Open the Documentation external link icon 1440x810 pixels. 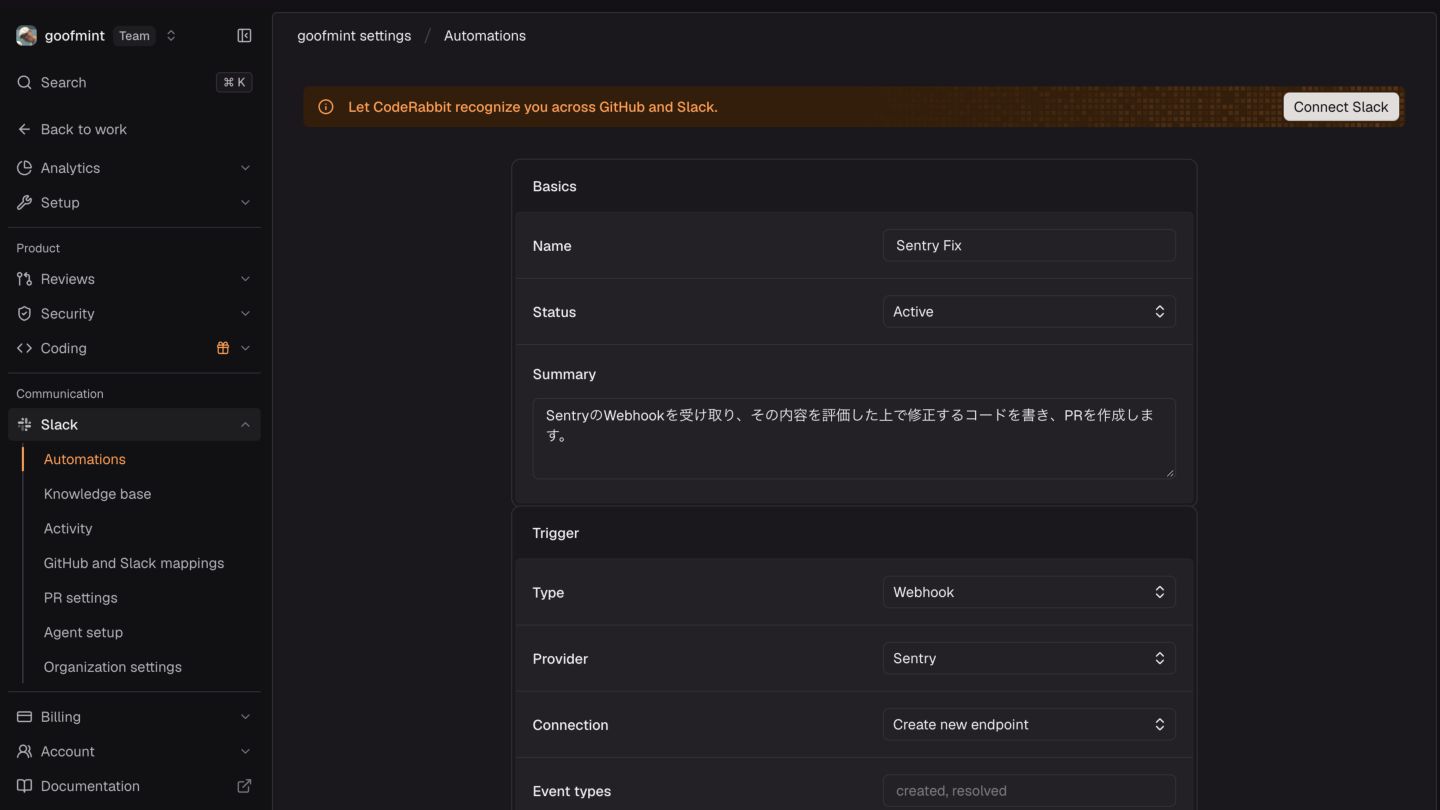[244, 786]
